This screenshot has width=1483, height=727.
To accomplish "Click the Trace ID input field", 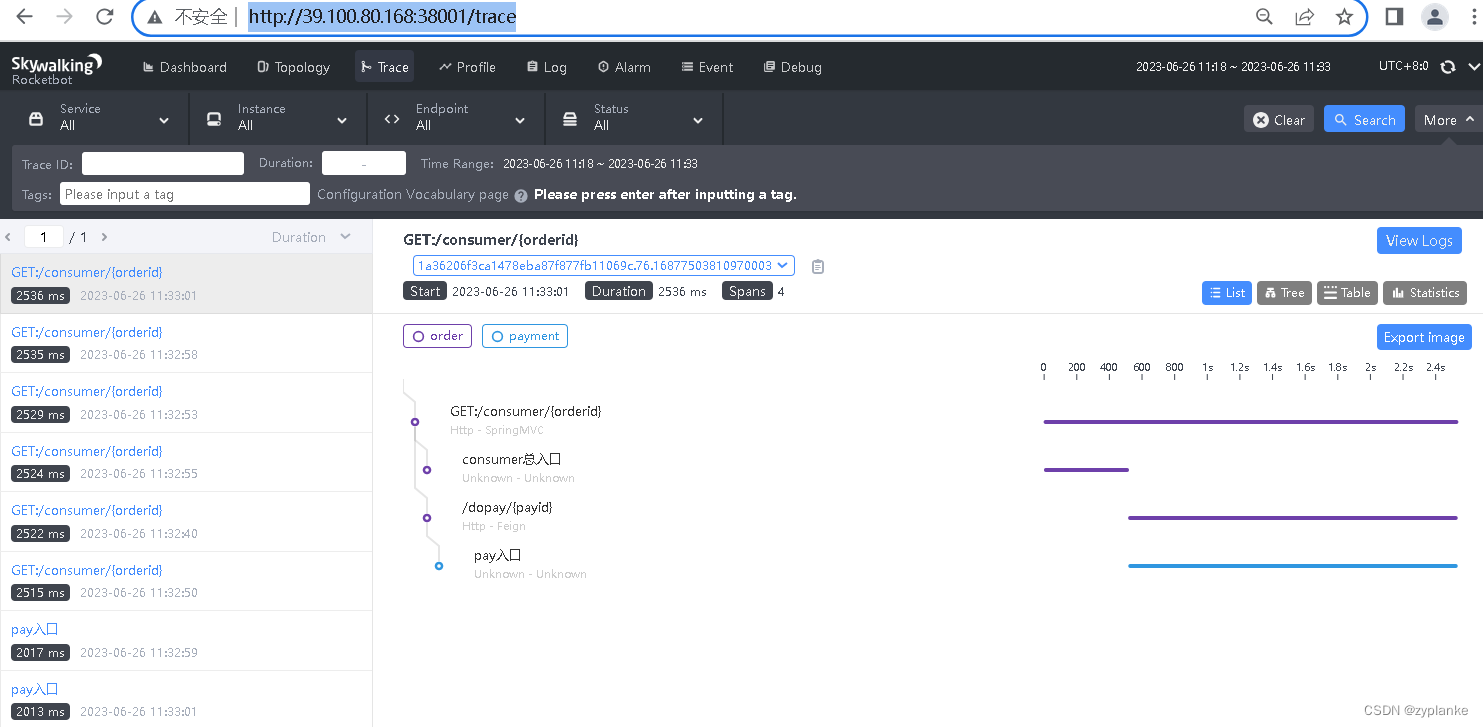I will 162,163.
